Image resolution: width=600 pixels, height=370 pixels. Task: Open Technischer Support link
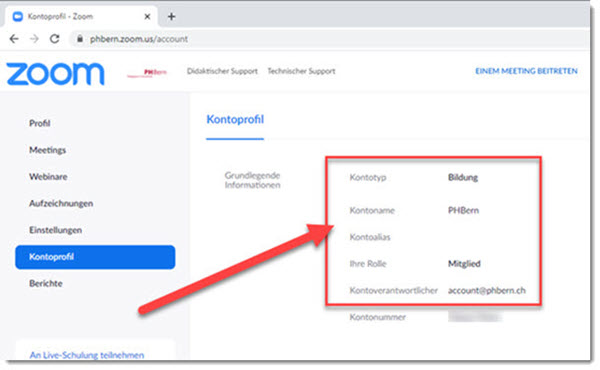tap(302, 71)
